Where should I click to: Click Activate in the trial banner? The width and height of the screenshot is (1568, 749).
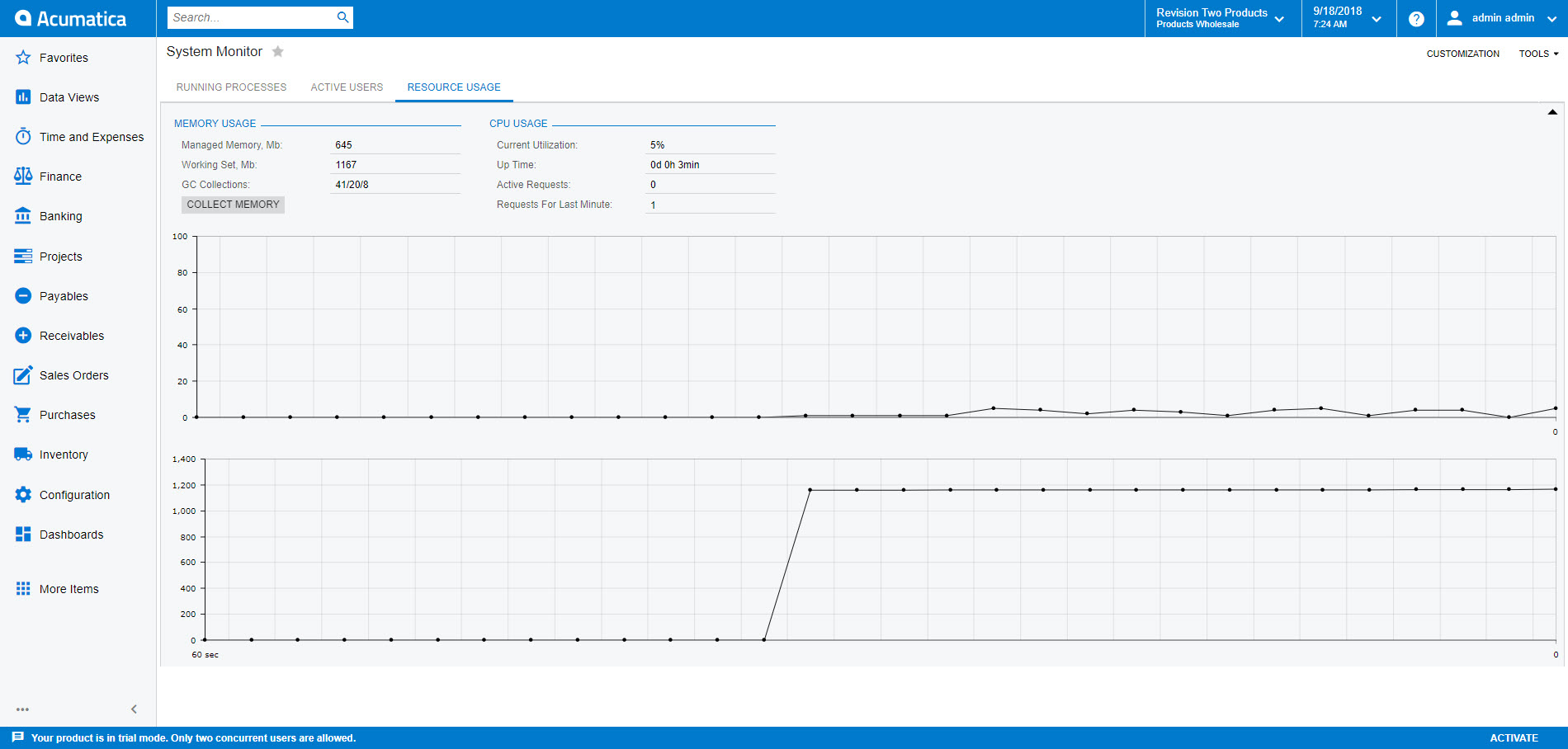[1514, 738]
